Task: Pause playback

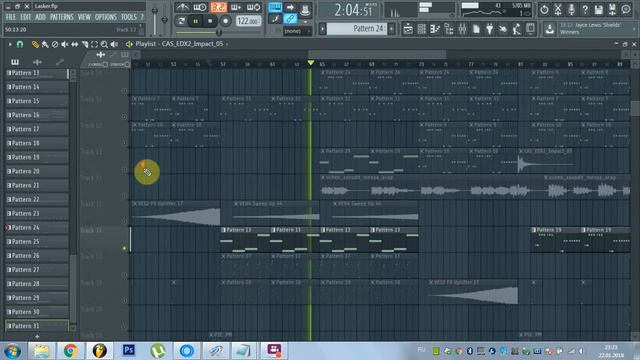Action: point(196,21)
